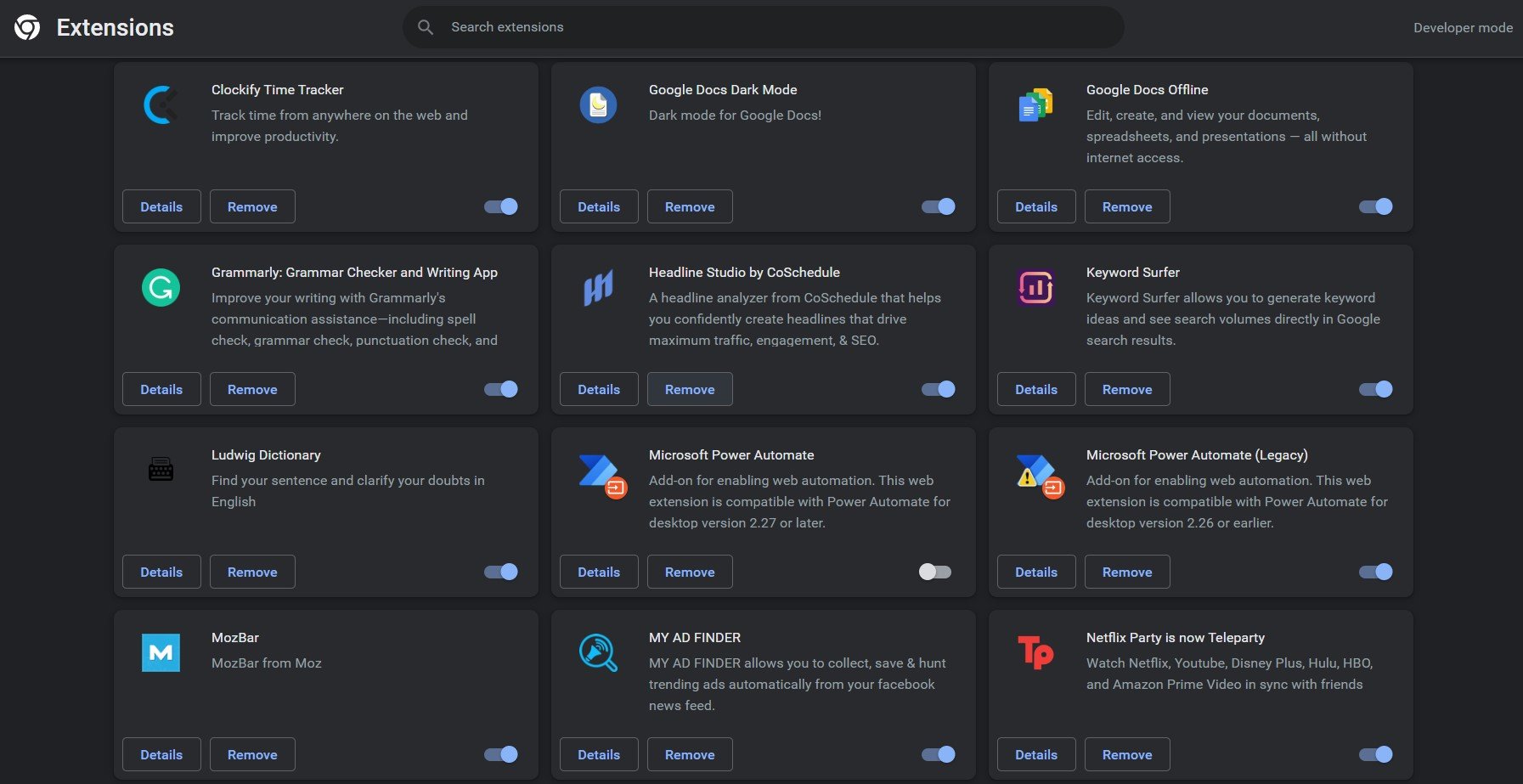The width and height of the screenshot is (1523, 784).
Task: Click the Headline Studio extension icon
Action: 598,288
